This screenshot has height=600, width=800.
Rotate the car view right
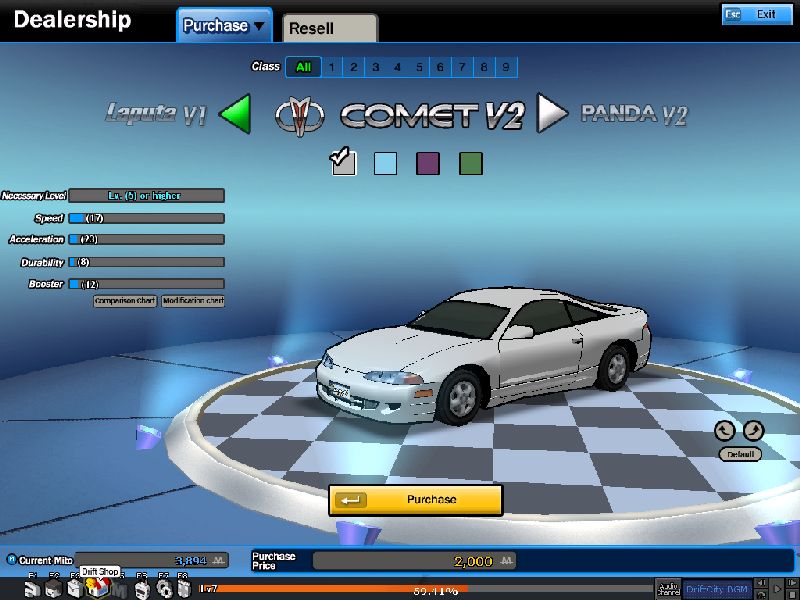tap(753, 431)
